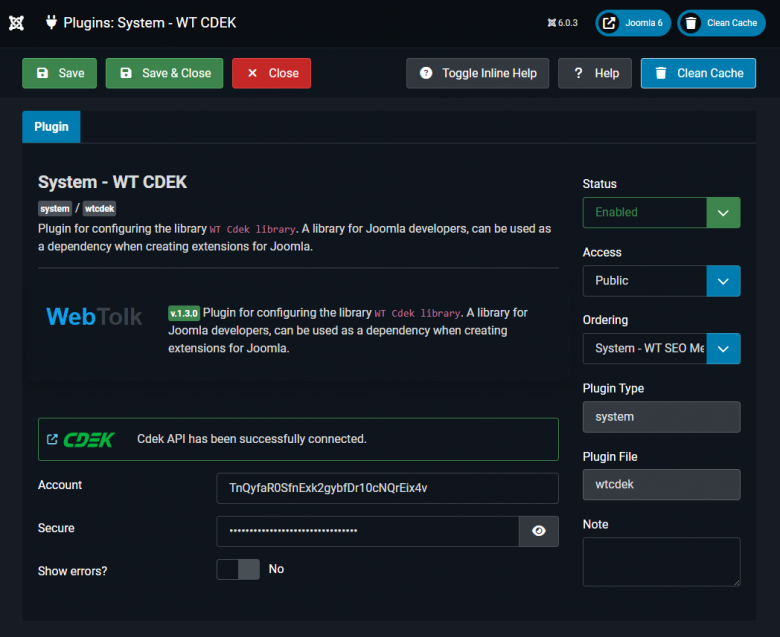Screen dimensions: 780x637
Task: Click the external link icon beside CDEK
Action: tap(52, 439)
